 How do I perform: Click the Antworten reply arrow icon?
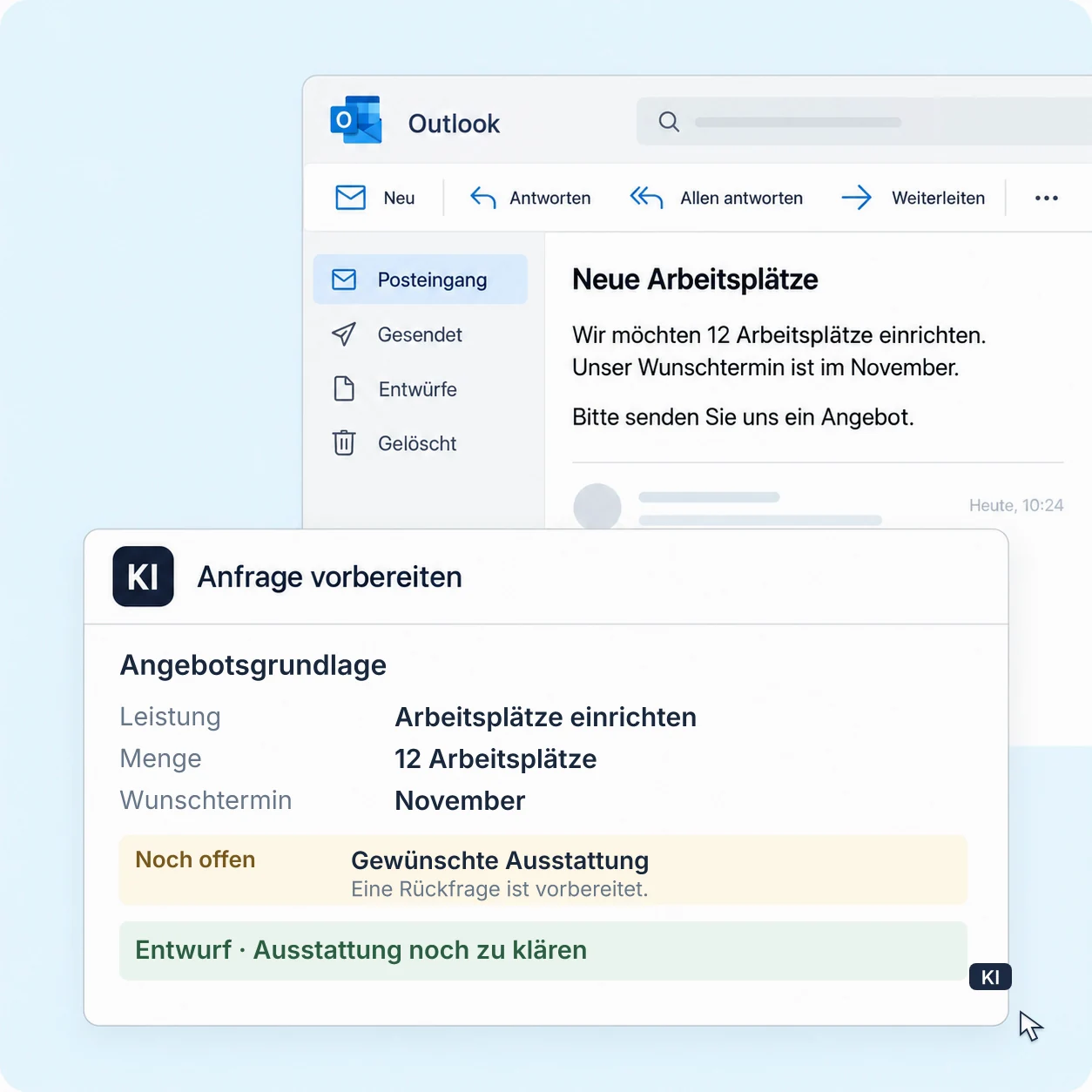(483, 198)
